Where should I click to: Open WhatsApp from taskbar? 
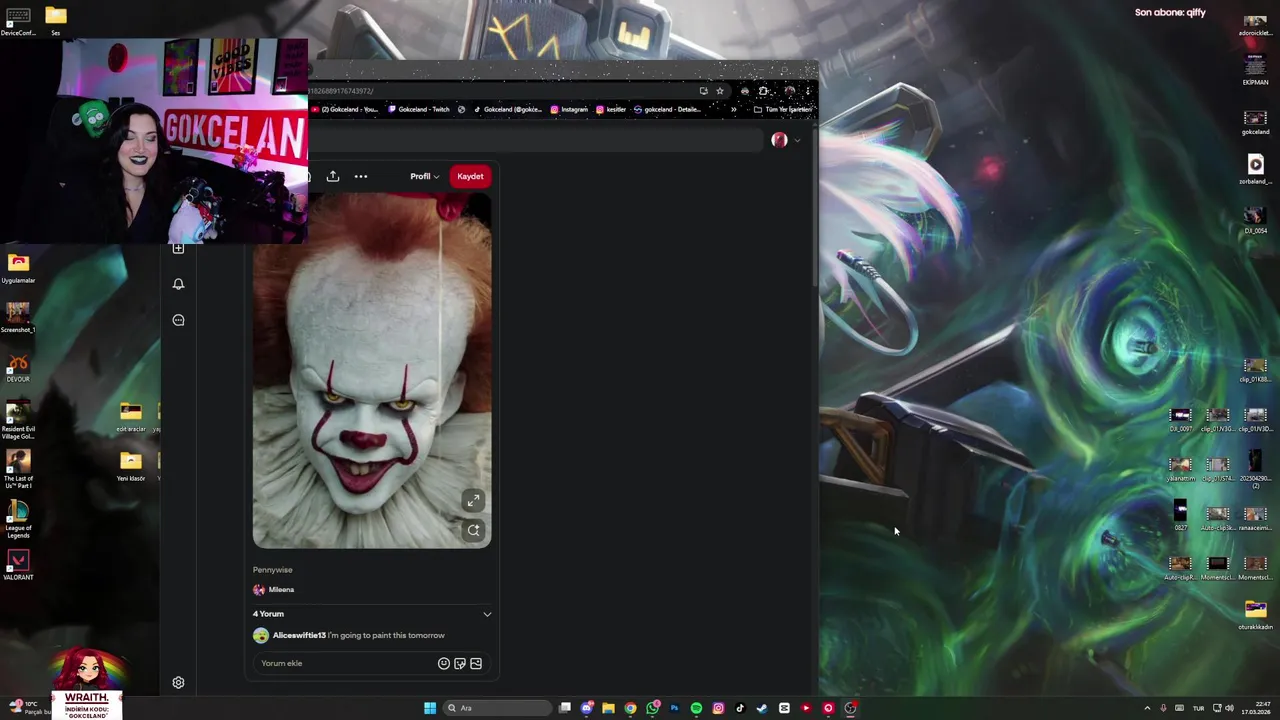tap(652, 708)
